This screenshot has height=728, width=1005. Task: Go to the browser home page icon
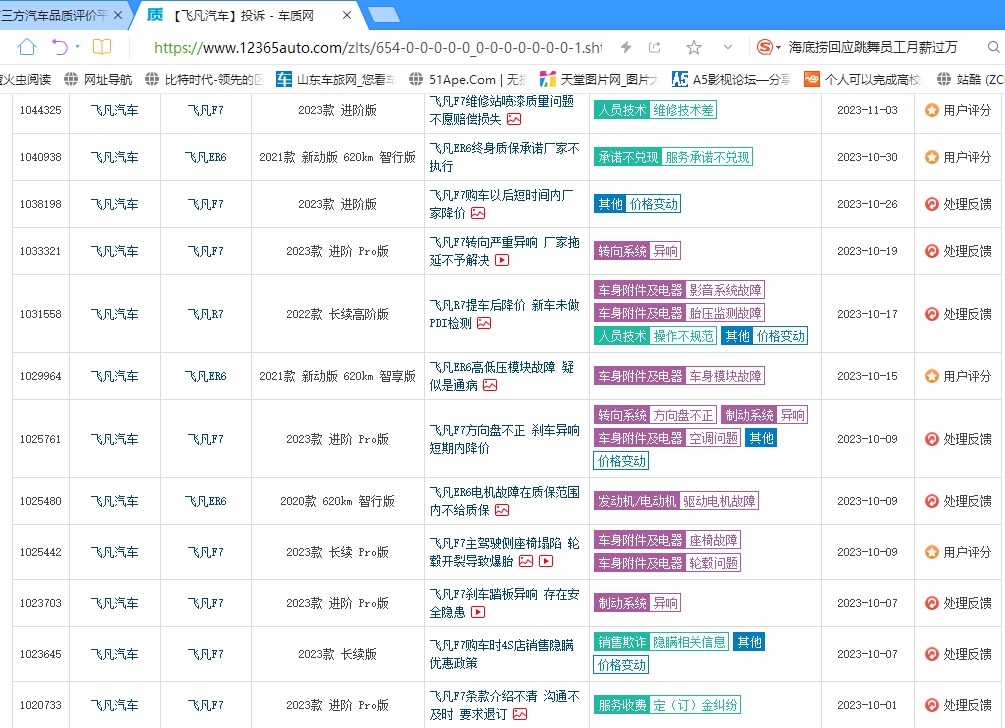coord(26,47)
